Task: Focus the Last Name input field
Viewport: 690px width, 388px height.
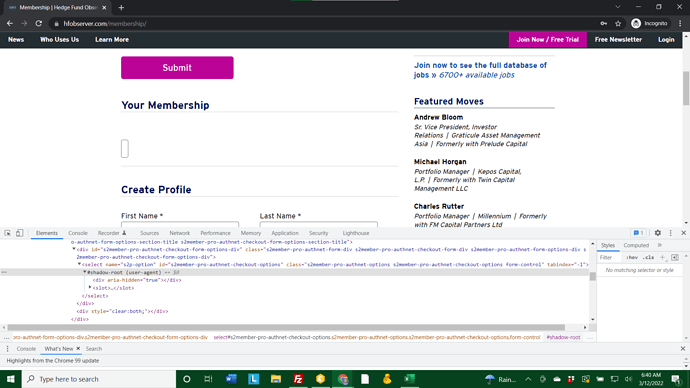Action: 319,224
